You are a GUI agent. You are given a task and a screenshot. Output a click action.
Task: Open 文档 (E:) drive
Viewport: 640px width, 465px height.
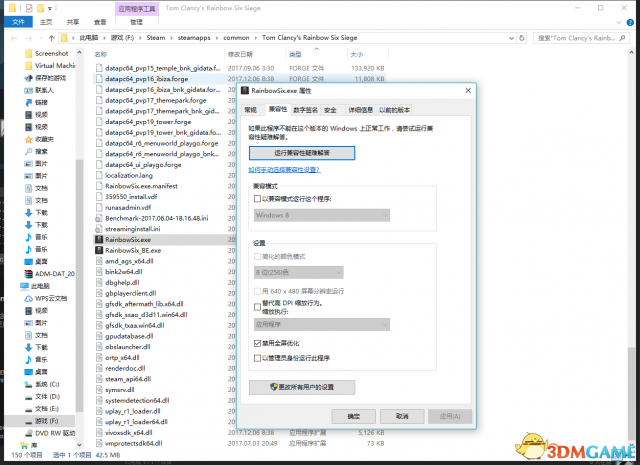[x=42, y=409]
